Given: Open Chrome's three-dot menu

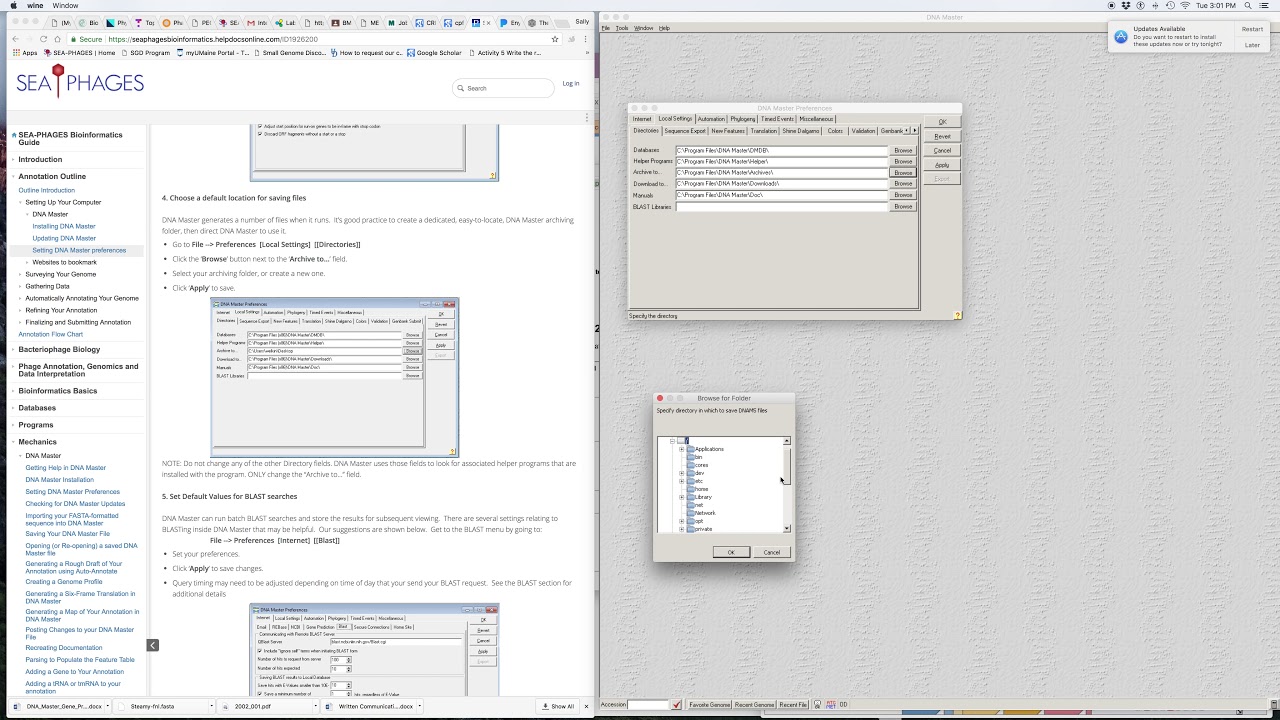Looking at the screenshot, I should coord(587,39).
